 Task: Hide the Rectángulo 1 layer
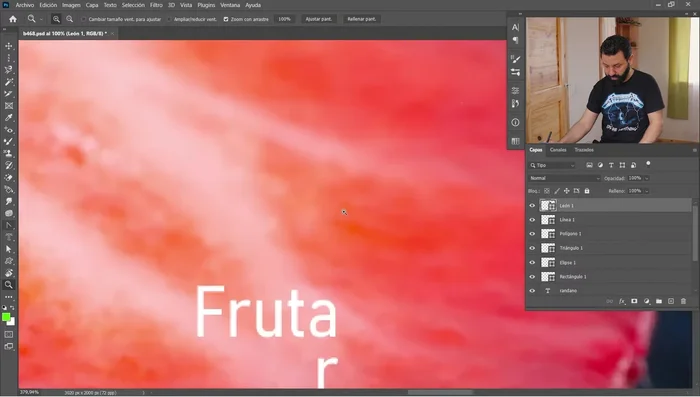tap(532, 277)
